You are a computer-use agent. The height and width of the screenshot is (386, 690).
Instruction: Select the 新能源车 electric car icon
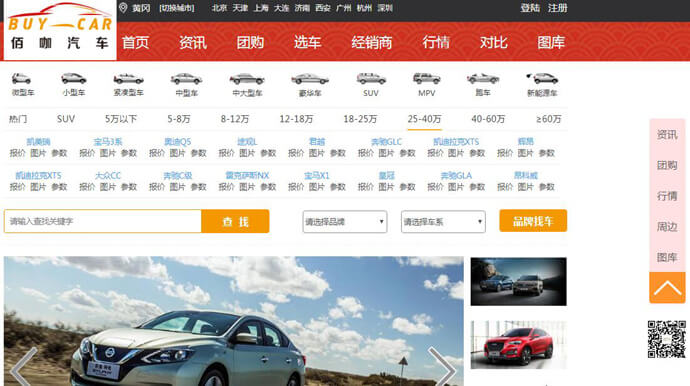click(542, 79)
